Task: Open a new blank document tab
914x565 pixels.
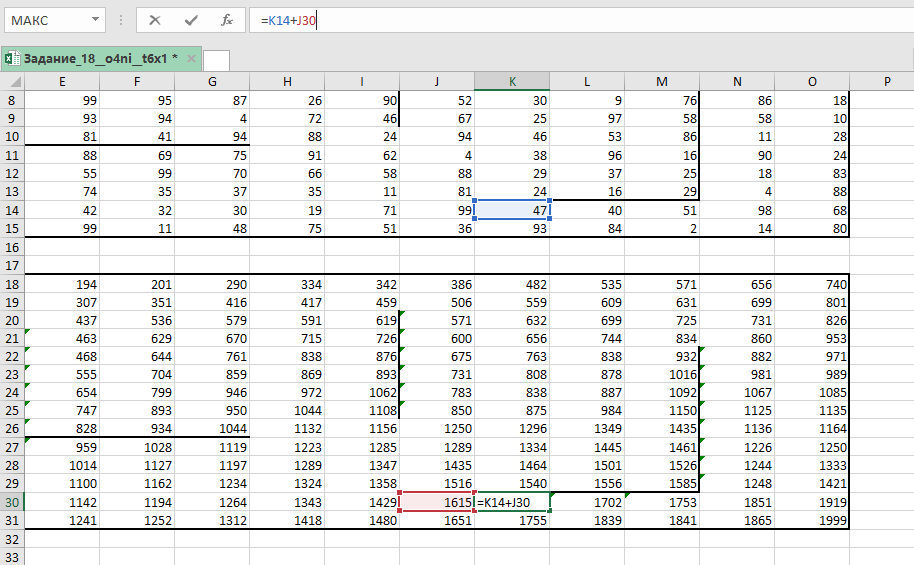Action: tap(217, 60)
